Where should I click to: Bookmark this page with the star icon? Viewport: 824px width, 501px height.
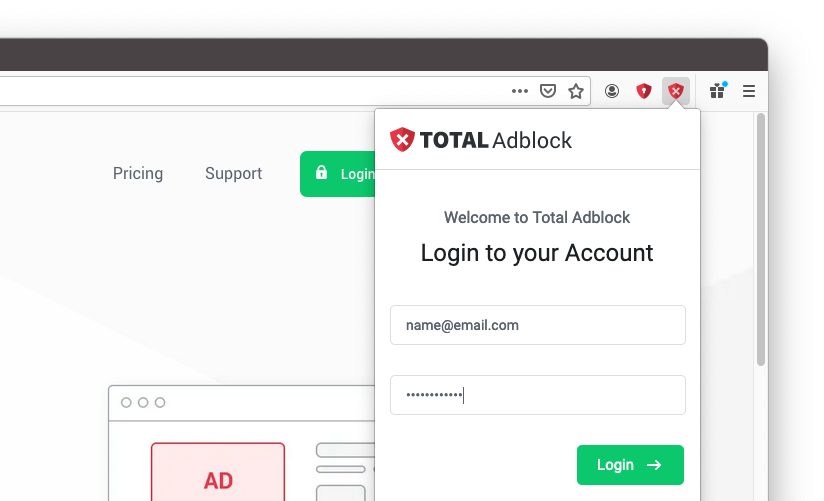[576, 91]
